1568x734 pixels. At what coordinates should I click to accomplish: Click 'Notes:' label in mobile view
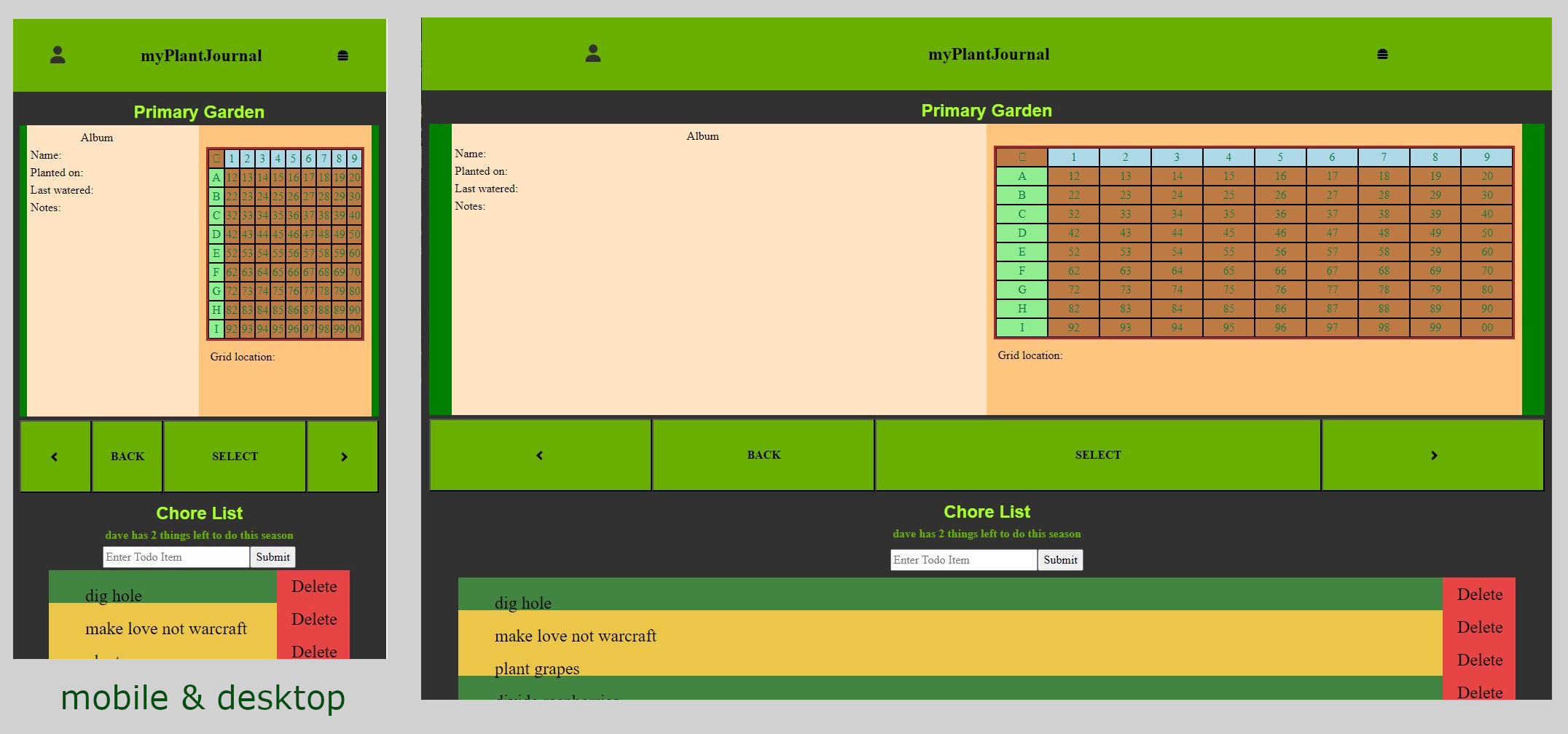point(45,208)
